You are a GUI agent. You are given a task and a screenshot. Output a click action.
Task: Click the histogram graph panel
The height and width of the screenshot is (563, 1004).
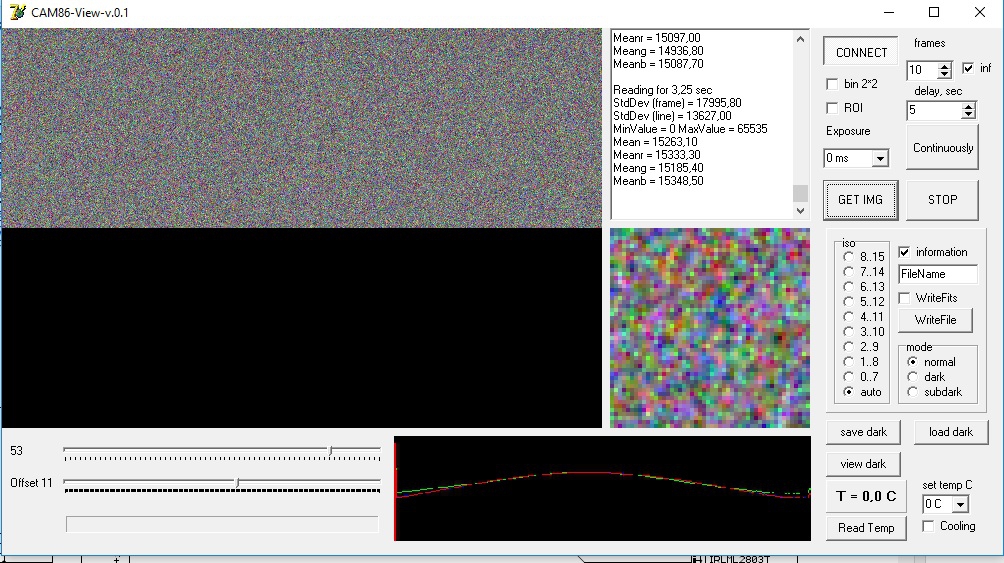click(x=602, y=489)
